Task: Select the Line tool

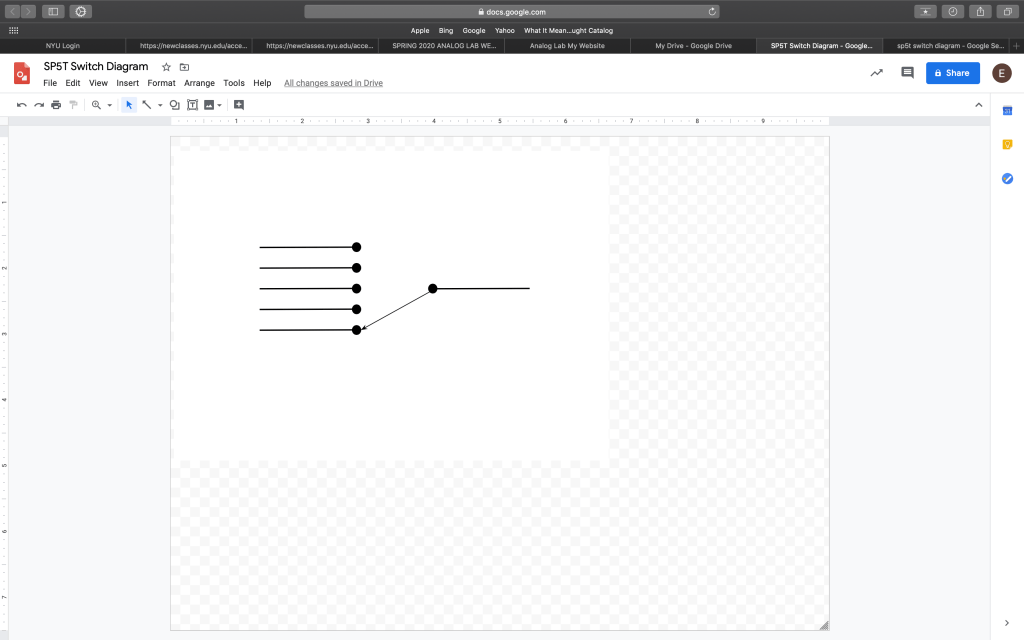Action: [x=147, y=105]
